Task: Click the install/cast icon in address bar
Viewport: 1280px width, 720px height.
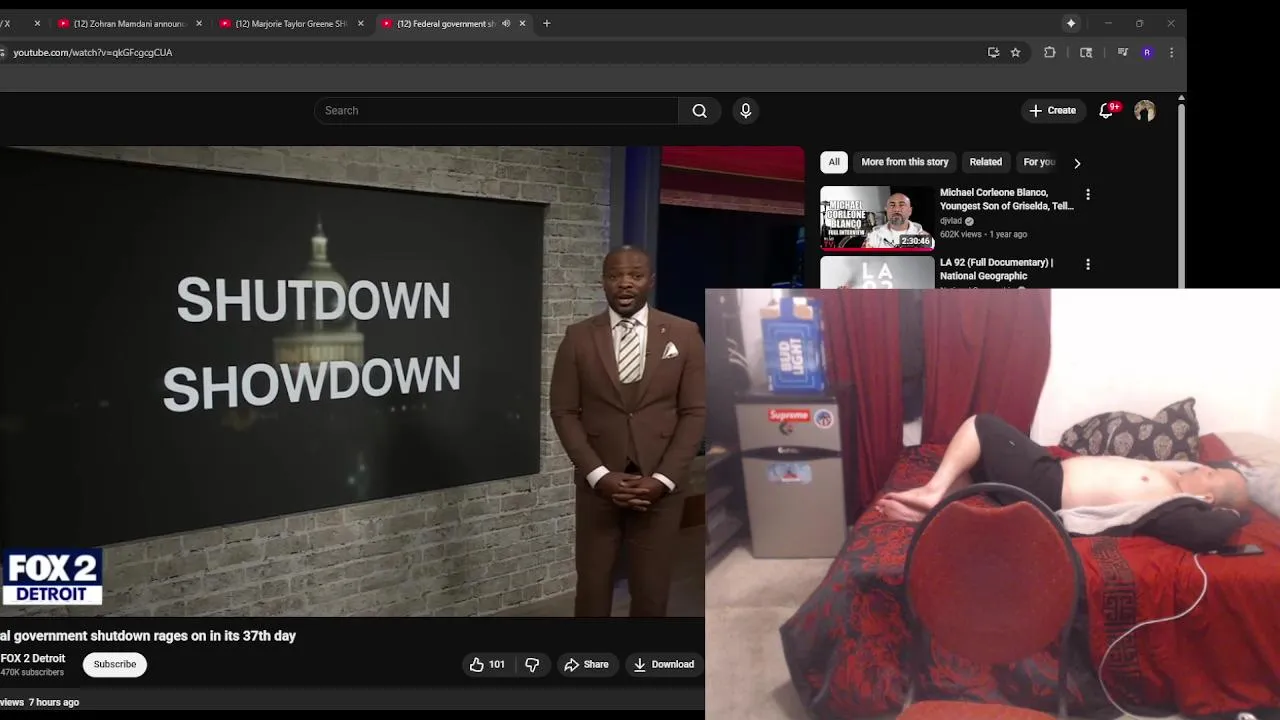Action: 993,52
